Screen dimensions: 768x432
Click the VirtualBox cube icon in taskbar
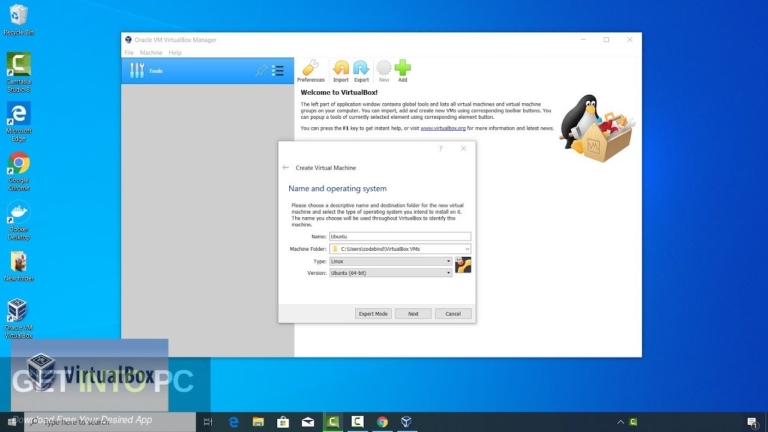407,422
